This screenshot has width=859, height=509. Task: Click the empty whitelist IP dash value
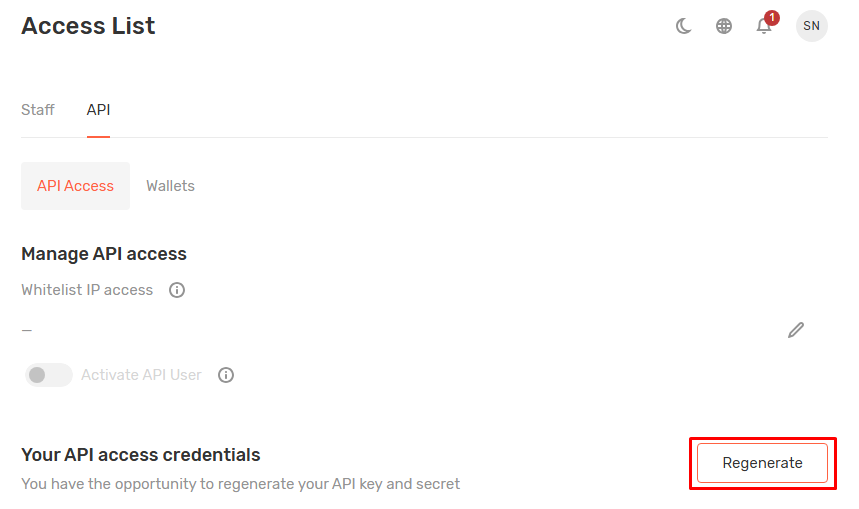(x=27, y=330)
